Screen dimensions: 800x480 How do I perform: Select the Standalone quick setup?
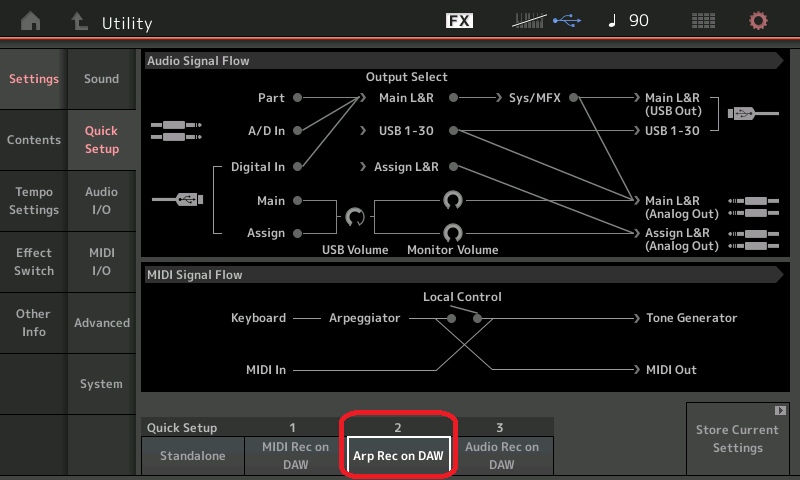(x=191, y=456)
